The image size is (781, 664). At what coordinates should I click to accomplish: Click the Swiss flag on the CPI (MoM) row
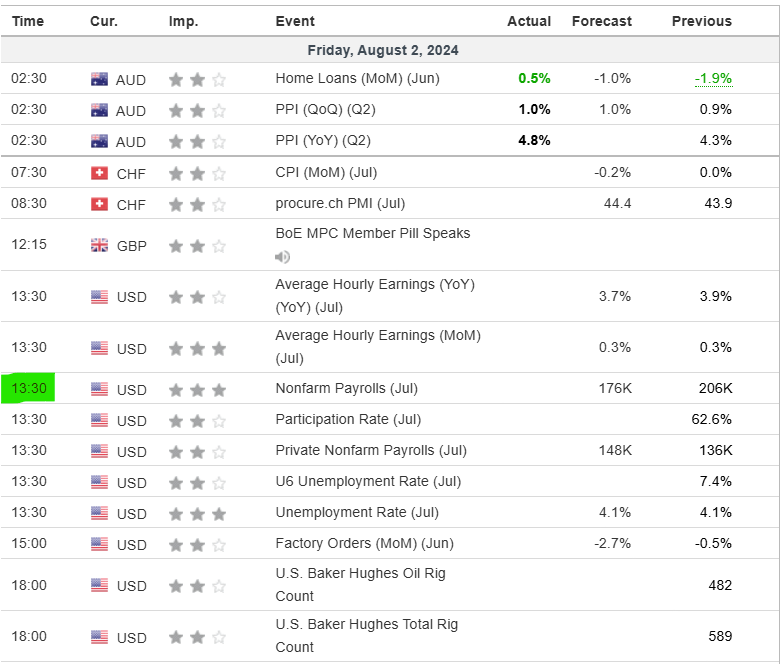(99, 173)
